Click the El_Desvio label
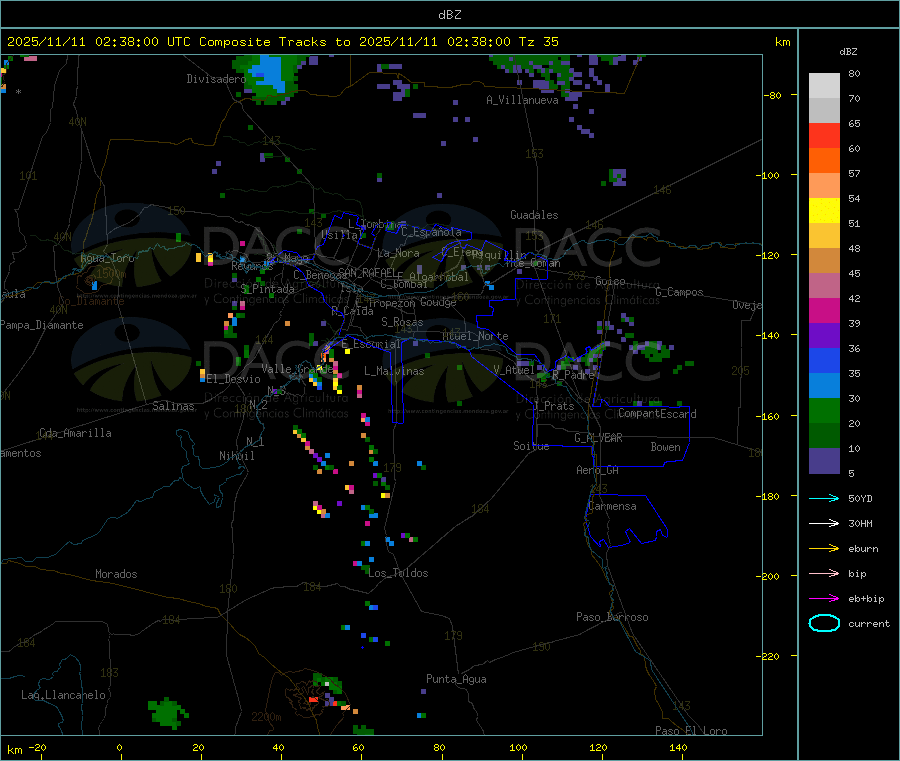Viewport: 900px width, 761px height. click(x=234, y=379)
